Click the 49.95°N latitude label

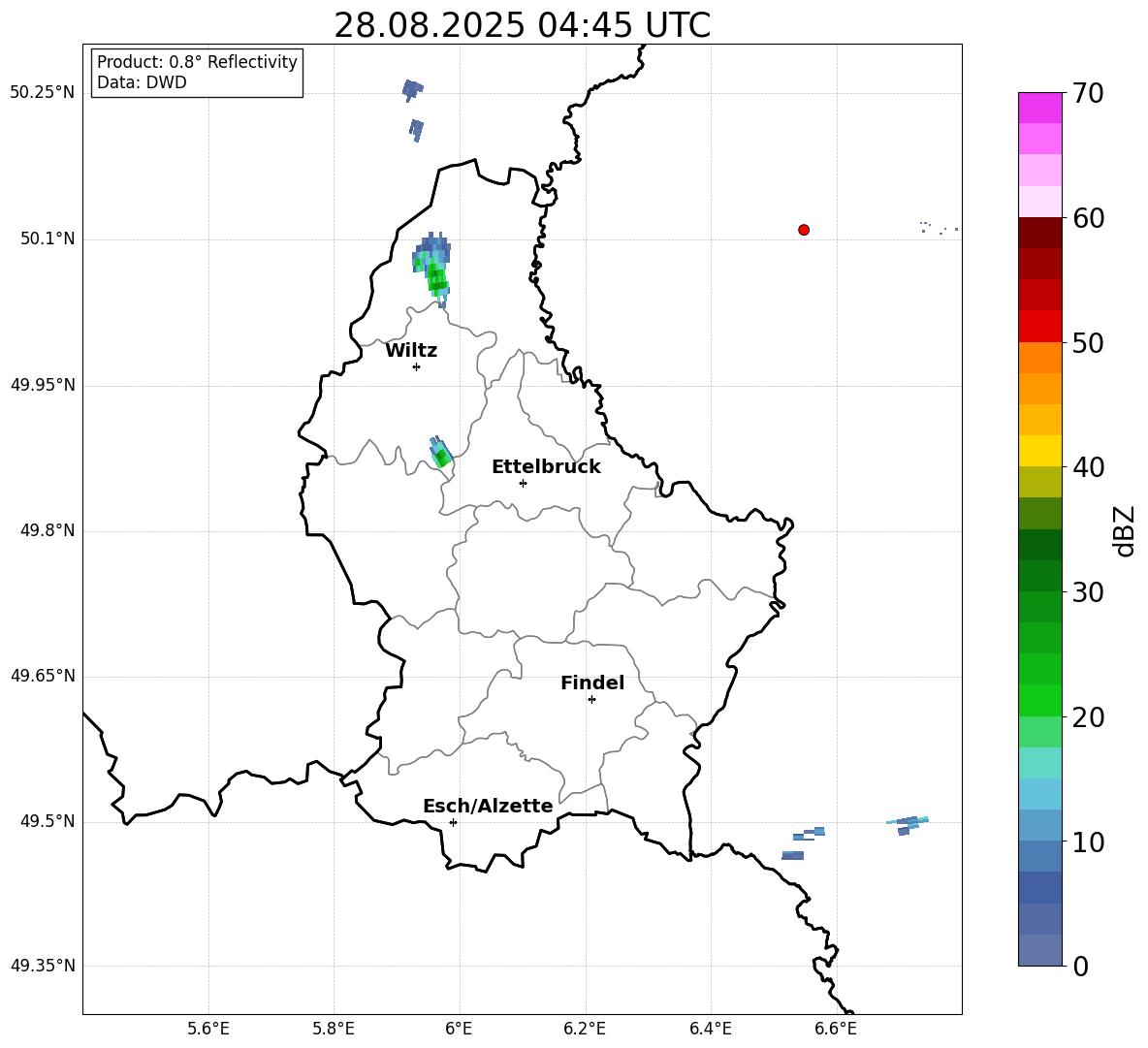point(43,385)
